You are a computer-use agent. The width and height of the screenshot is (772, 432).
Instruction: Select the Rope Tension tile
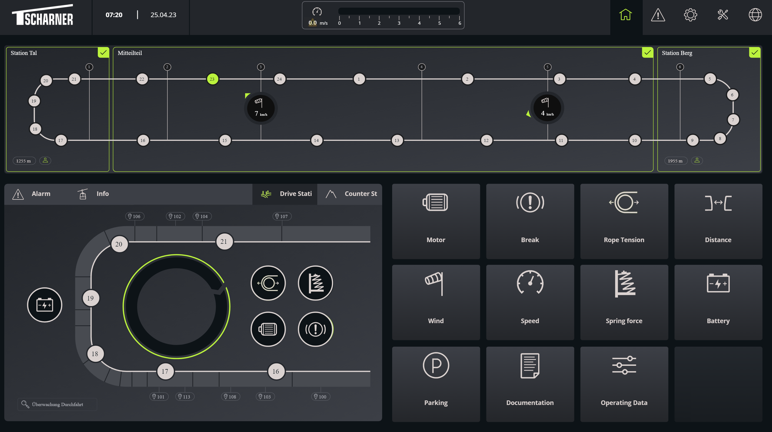pos(623,220)
